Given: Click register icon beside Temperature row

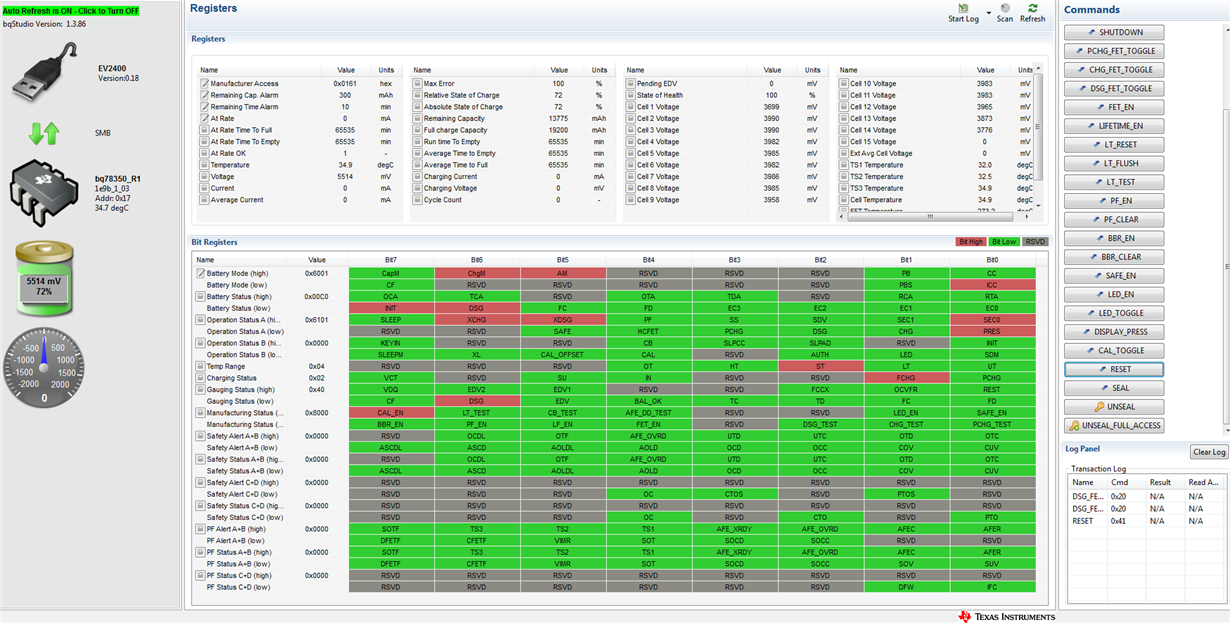Looking at the screenshot, I should coord(204,165).
